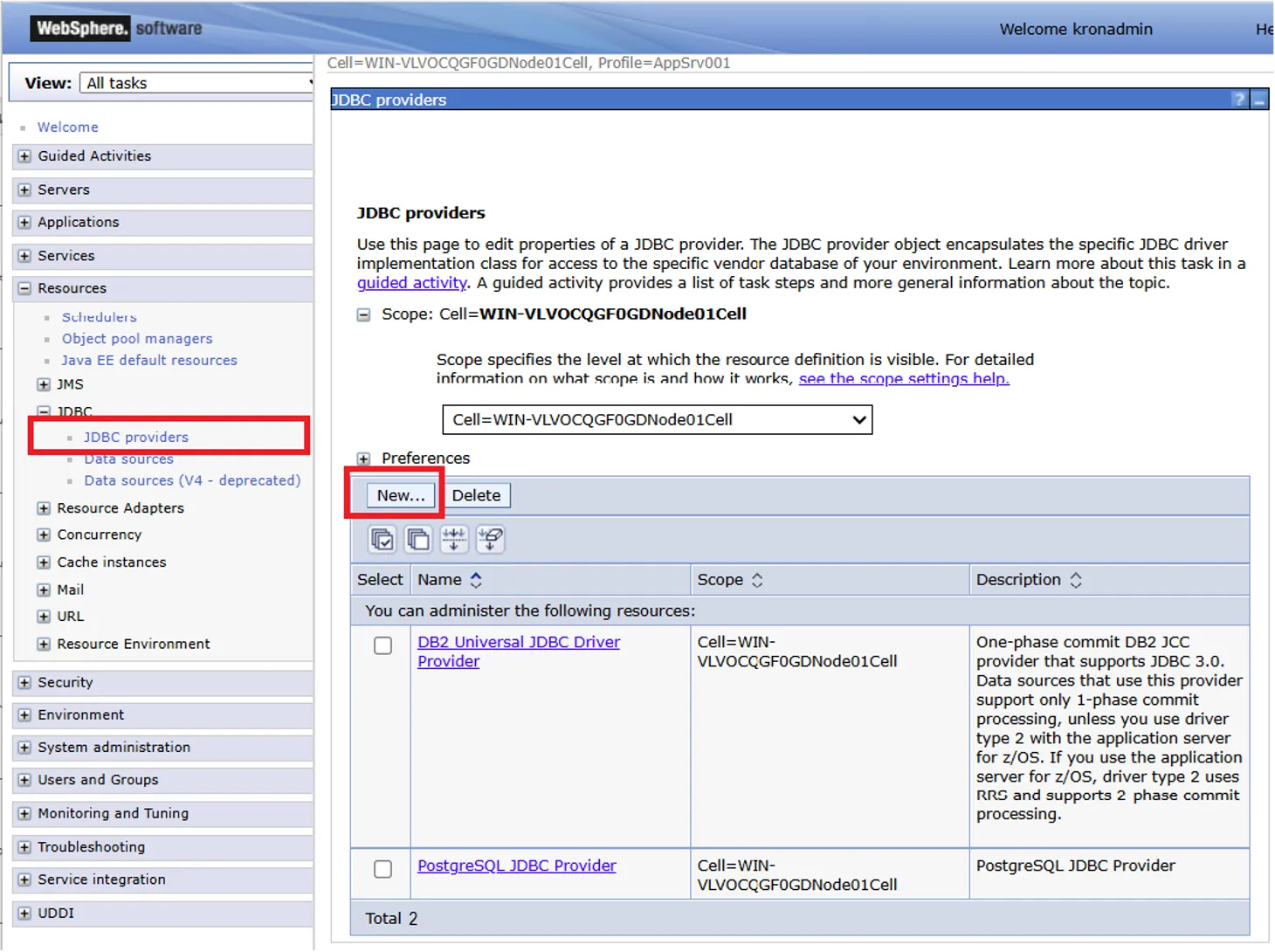Collapse the Resources navigation section
Image resolution: width=1275 pixels, height=952 pixels.
[x=24, y=288]
